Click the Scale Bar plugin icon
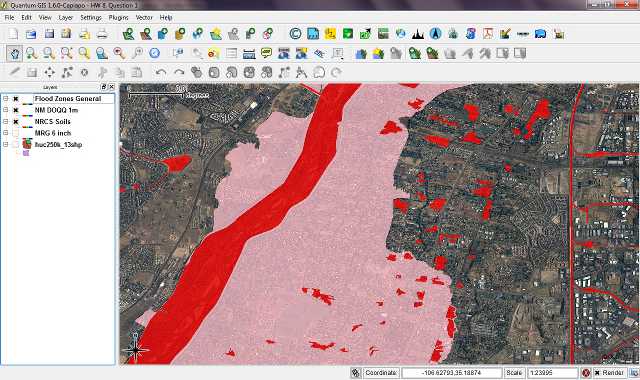The height and width of the screenshot is (380, 640). [523, 34]
